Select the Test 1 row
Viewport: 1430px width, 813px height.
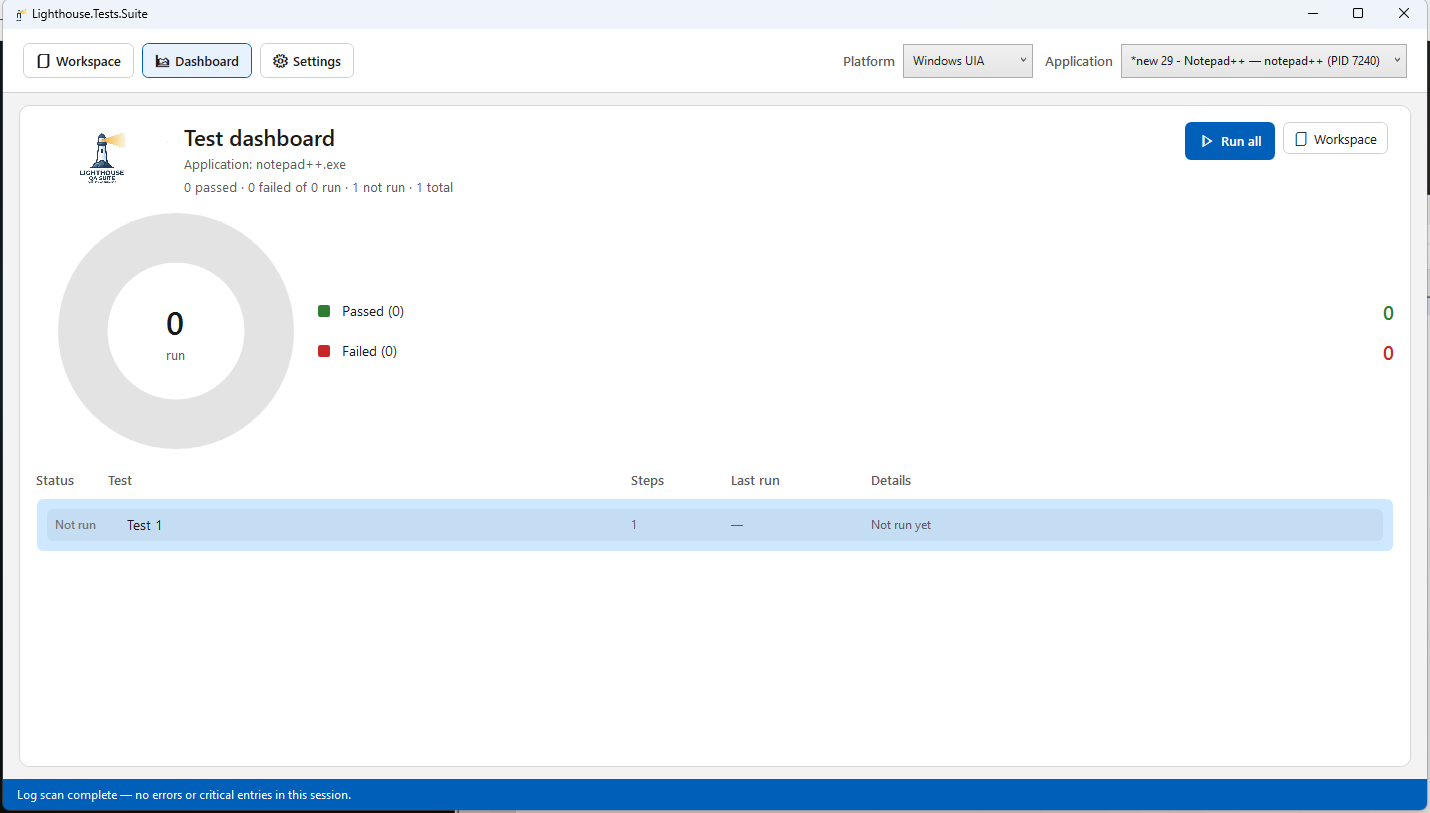715,525
